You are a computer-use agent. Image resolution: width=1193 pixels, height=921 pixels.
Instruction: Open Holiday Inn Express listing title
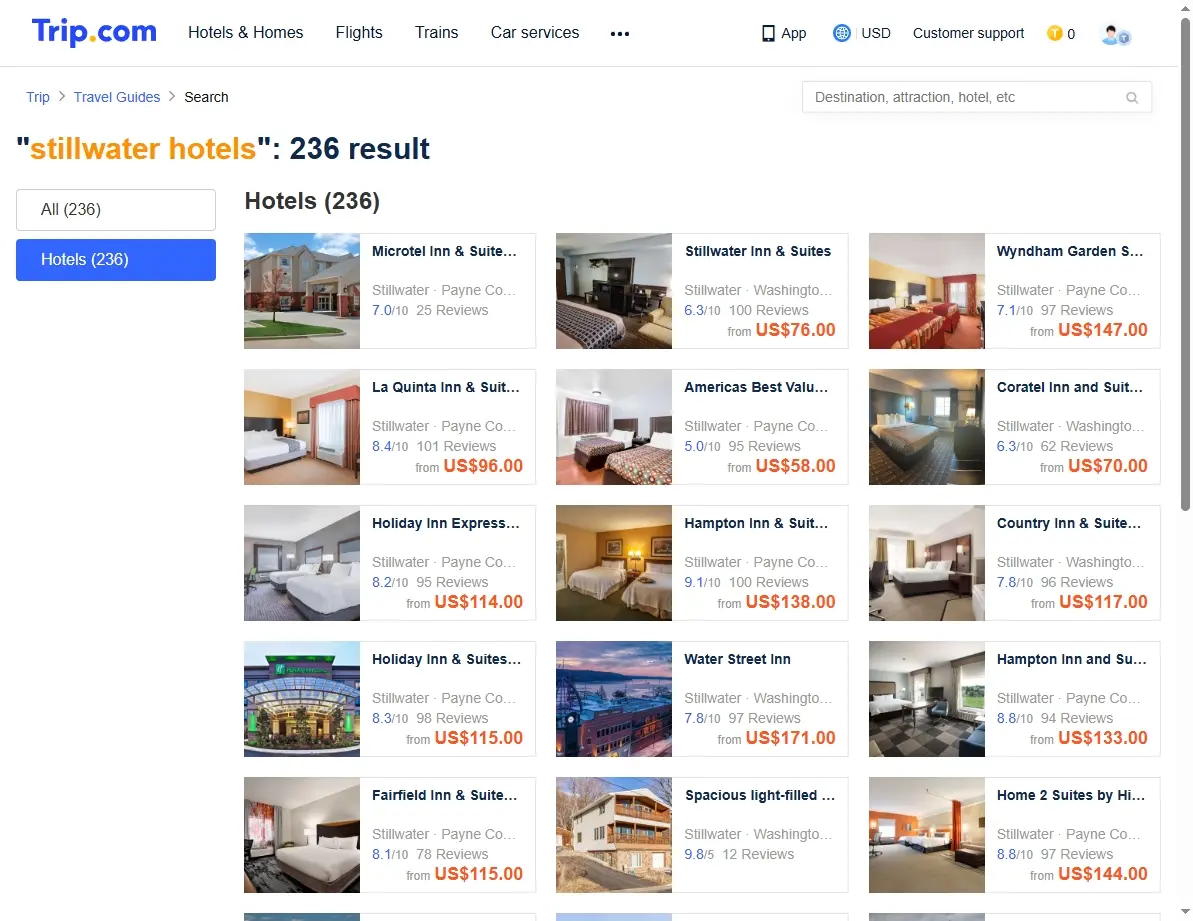(x=446, y=523)
